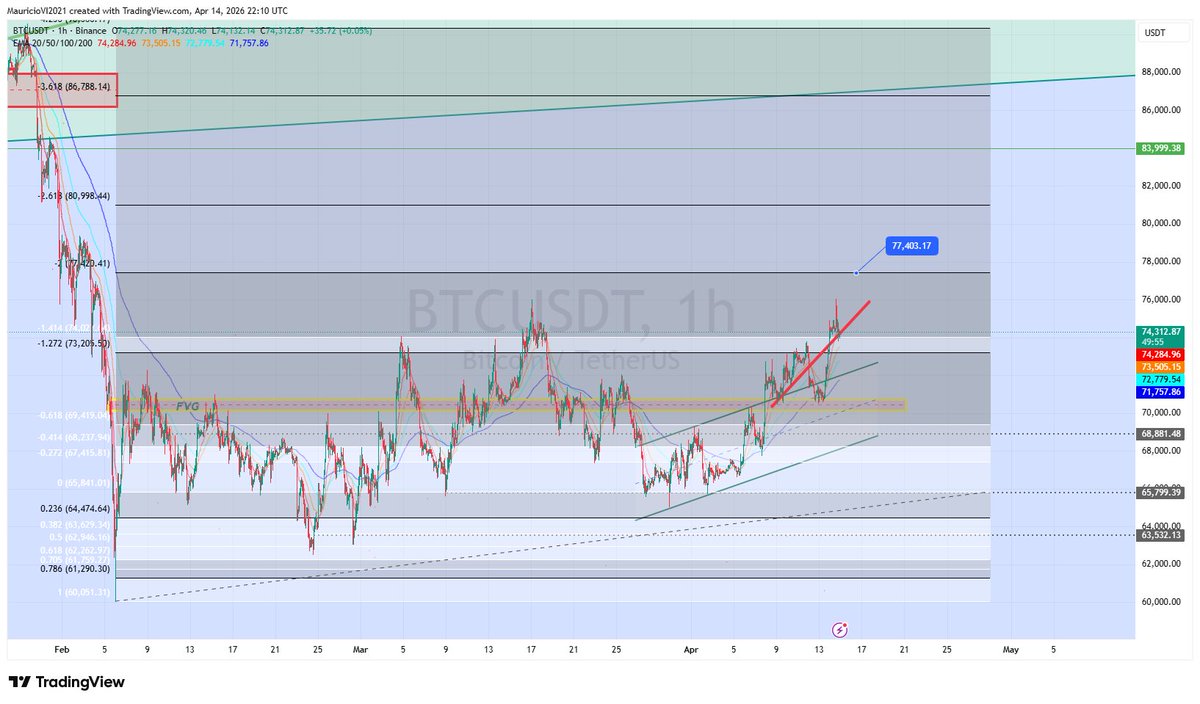Viewport: 1200px width, 704px height.
Task: Click the 63,532.13 price level tag
Action: coord(1161,535)
